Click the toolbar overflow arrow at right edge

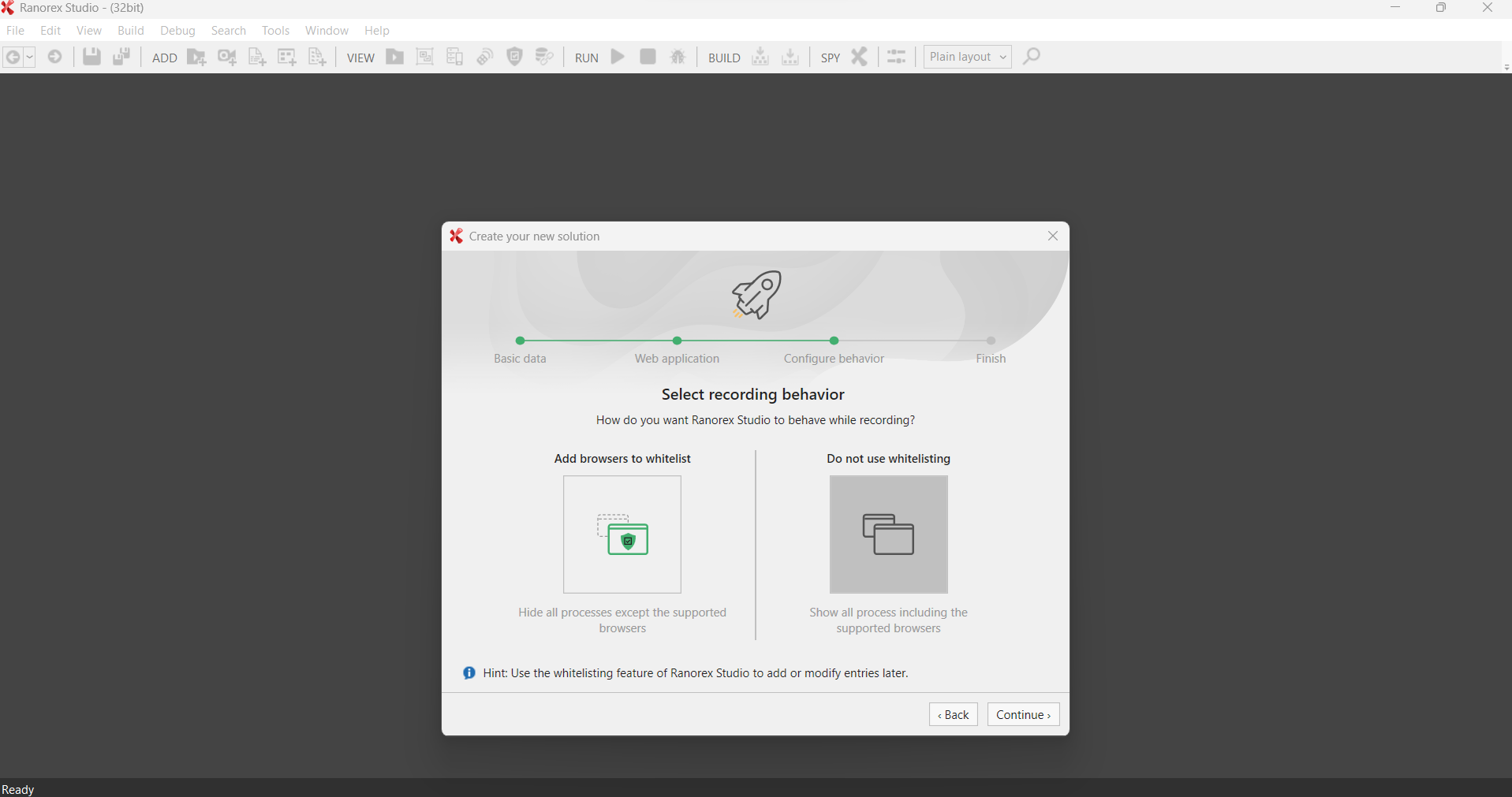click(1506, 68)
